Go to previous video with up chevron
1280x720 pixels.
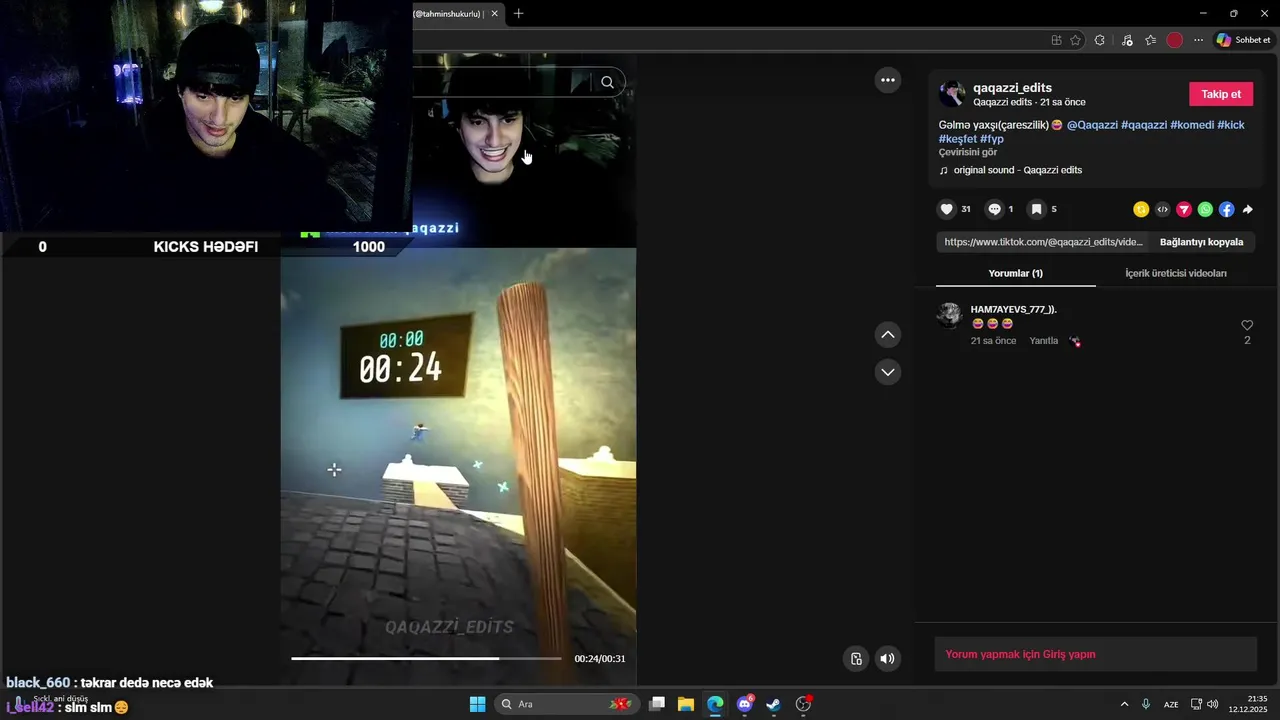click(x=888, y=335)
